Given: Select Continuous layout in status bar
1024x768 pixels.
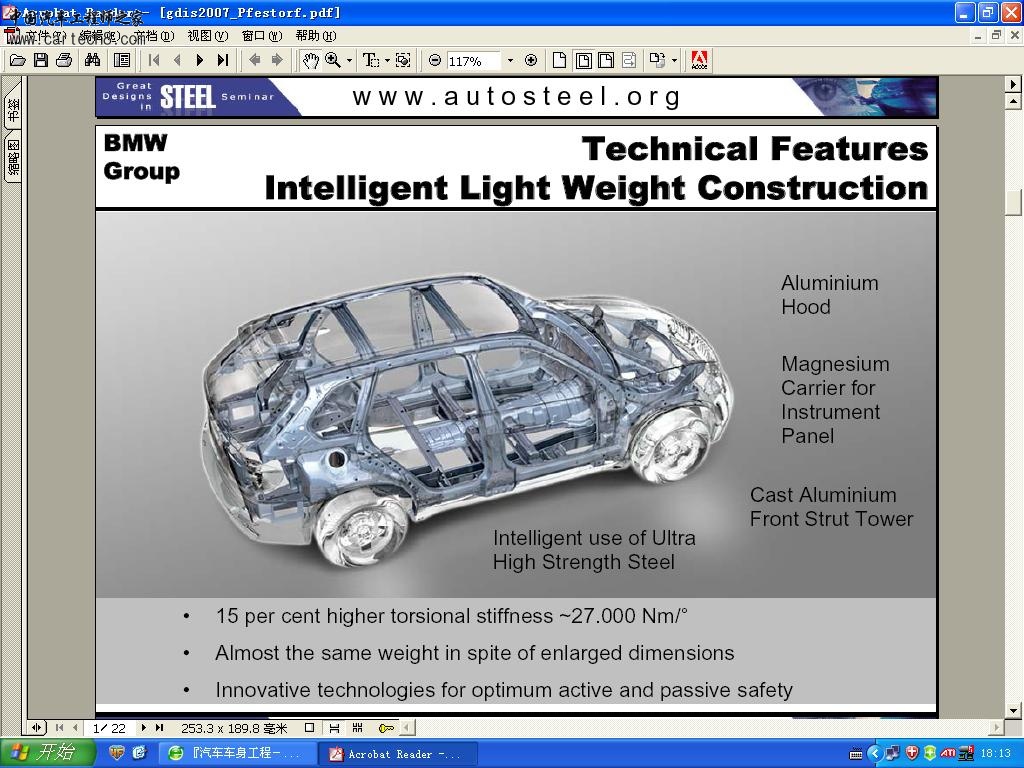Looking at the screenshot, I should (334, 728).
